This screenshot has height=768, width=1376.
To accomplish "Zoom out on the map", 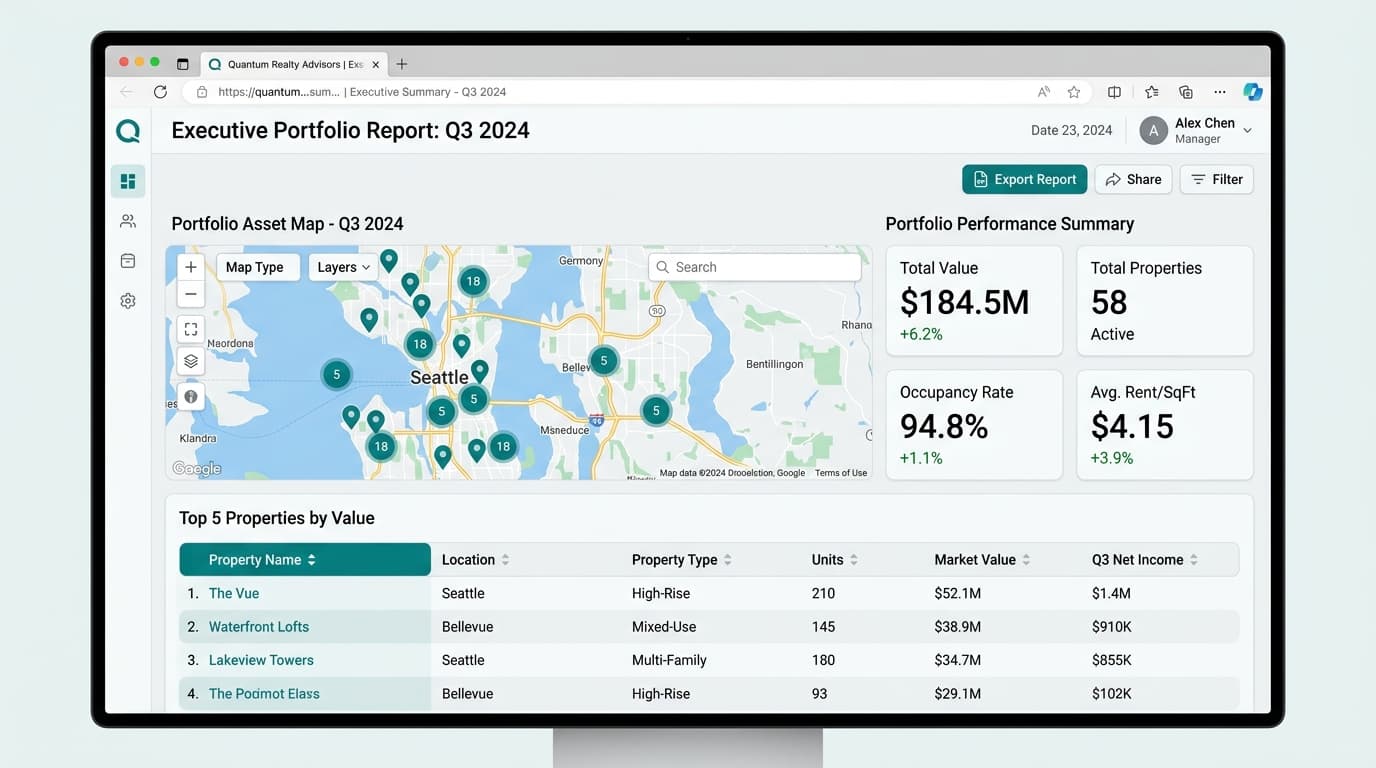I will 191,294.
